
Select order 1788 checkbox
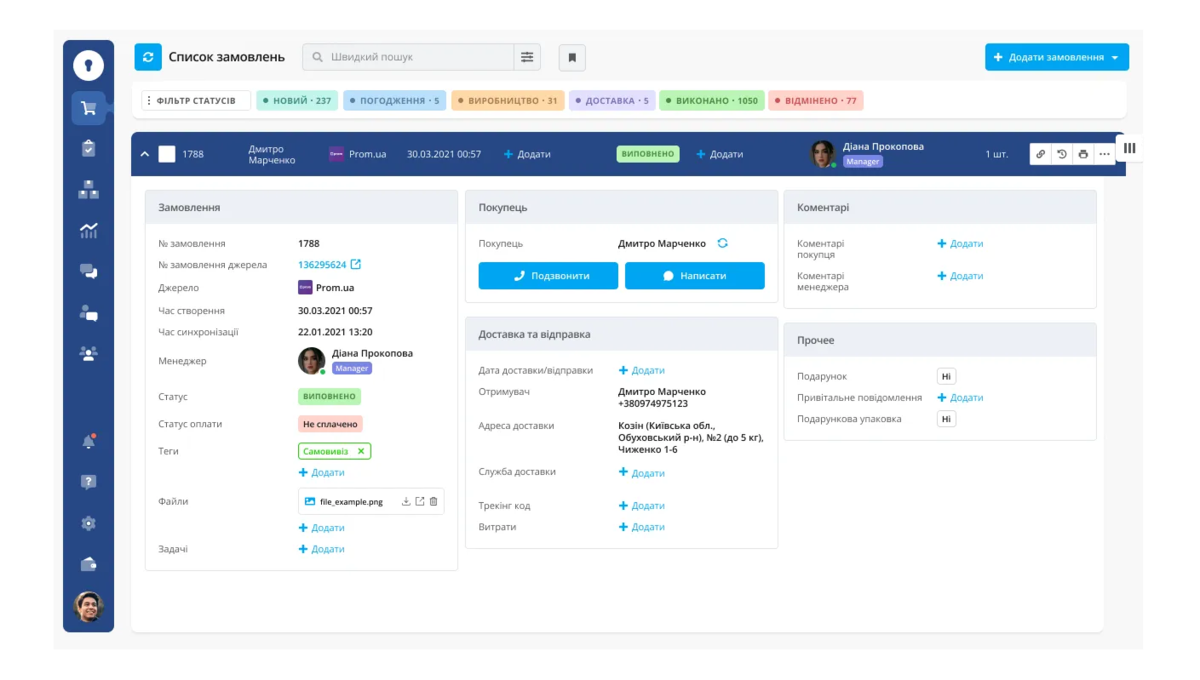[x=167, y=154]
